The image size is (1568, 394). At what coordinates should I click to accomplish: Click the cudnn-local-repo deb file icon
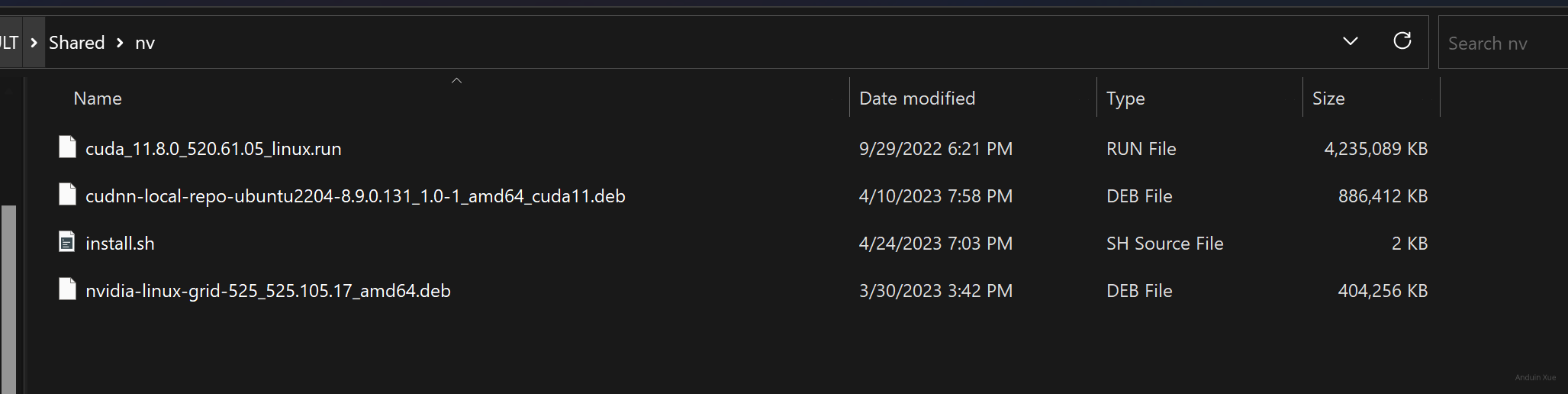coord(67,195)
